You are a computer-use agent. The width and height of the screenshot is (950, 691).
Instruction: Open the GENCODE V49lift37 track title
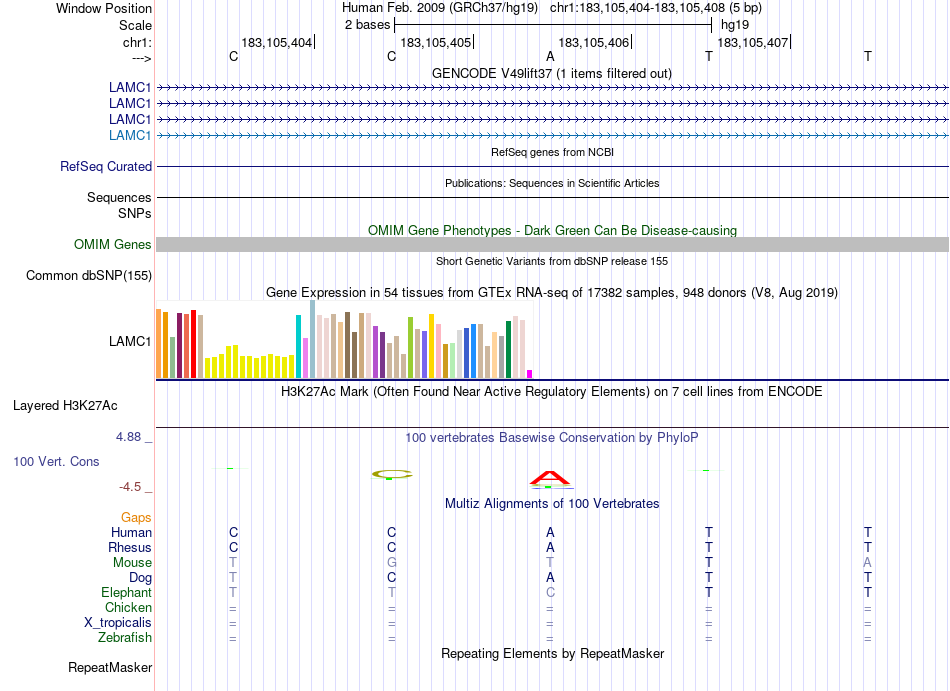click(x=552, y=73)
